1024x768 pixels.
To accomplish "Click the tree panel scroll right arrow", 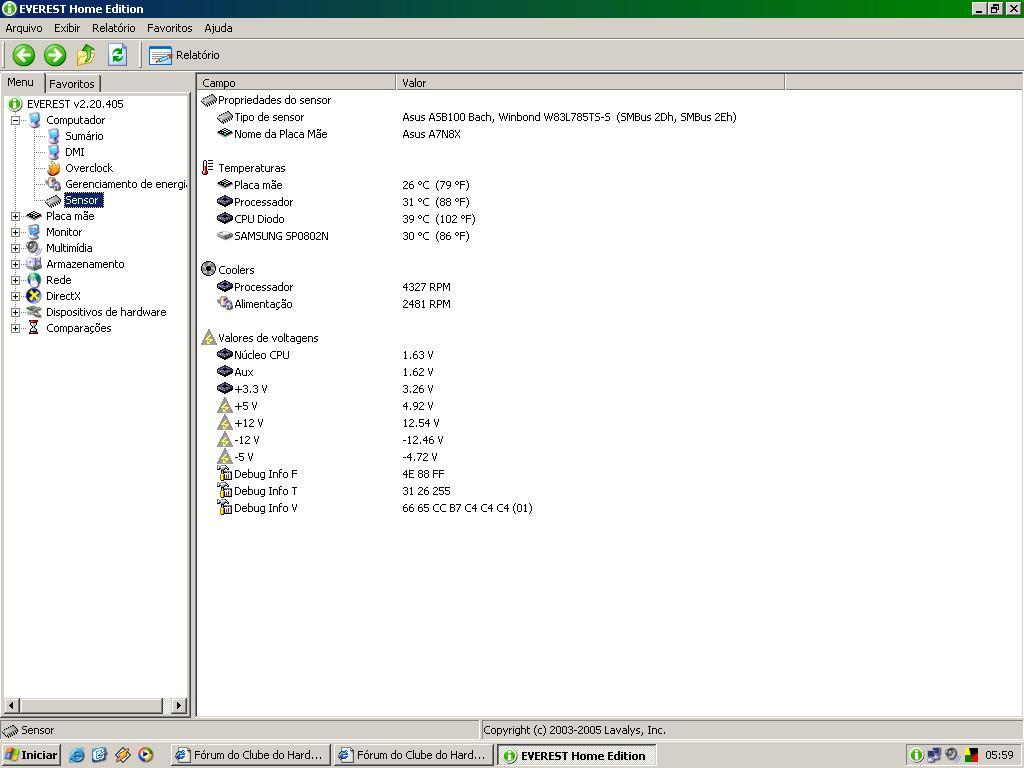I will [179, 706].
